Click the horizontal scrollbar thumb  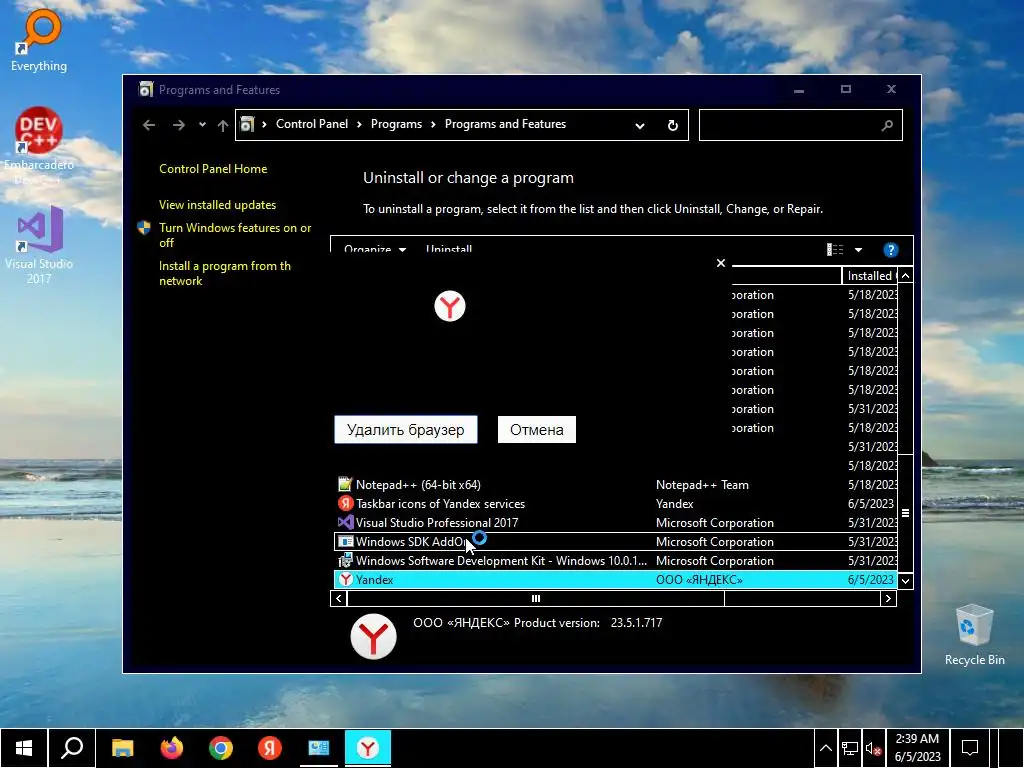535,598
